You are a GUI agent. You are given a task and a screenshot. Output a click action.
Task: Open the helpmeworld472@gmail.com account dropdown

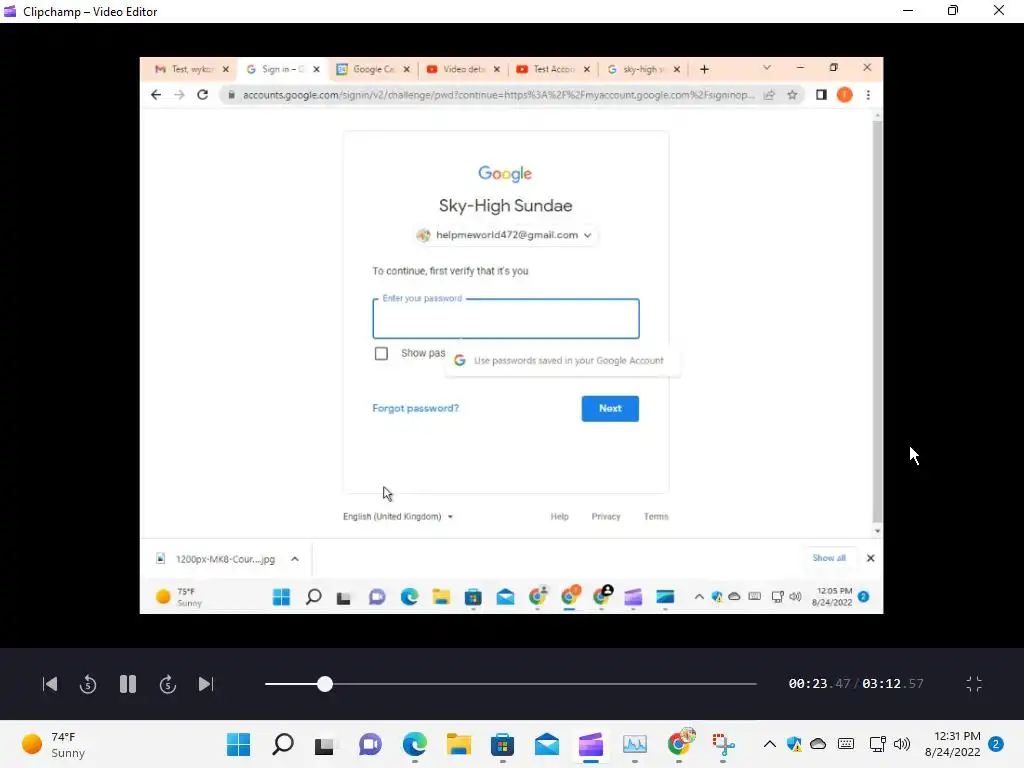coord(505,235)
